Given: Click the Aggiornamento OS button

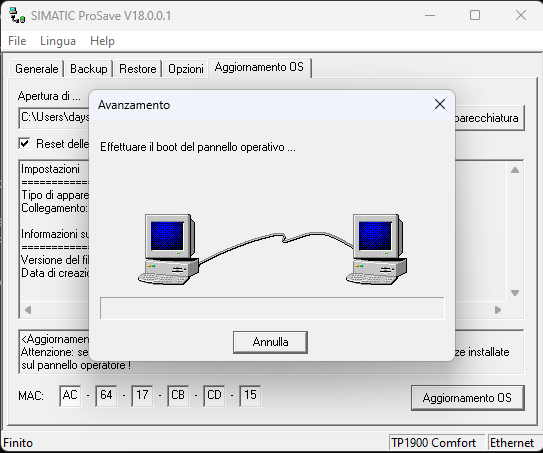Looking at the screenshot, I should click(467, 398).
